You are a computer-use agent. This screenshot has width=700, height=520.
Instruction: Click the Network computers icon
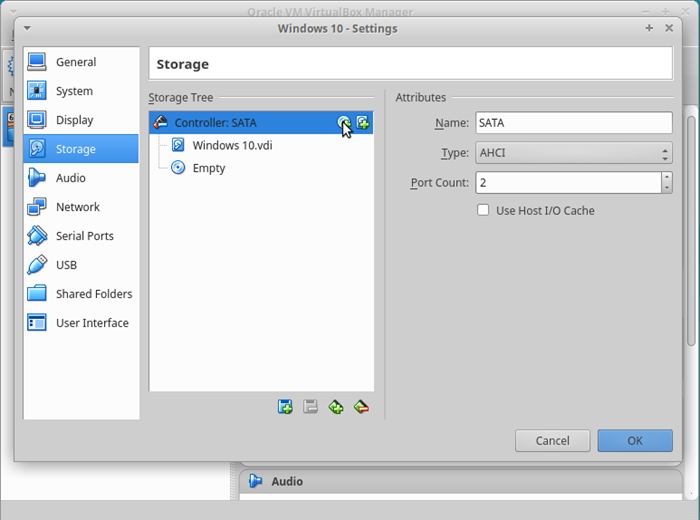pos(37,207)
